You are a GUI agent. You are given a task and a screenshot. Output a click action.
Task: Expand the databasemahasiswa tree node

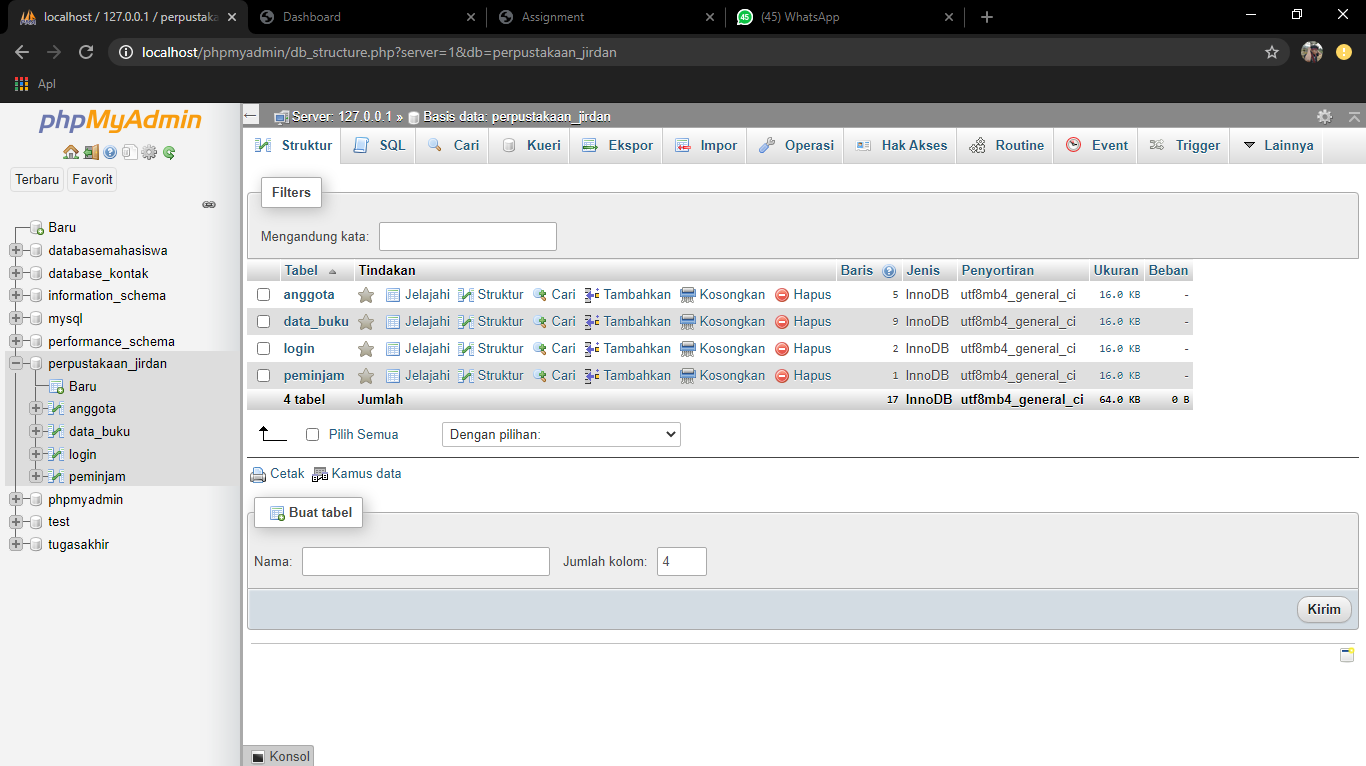pos(15,250)
